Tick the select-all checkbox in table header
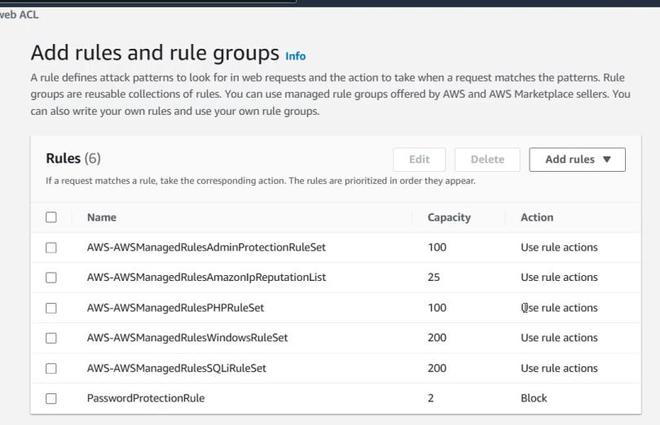The image size is (660, 425). (x=51, y=217)
